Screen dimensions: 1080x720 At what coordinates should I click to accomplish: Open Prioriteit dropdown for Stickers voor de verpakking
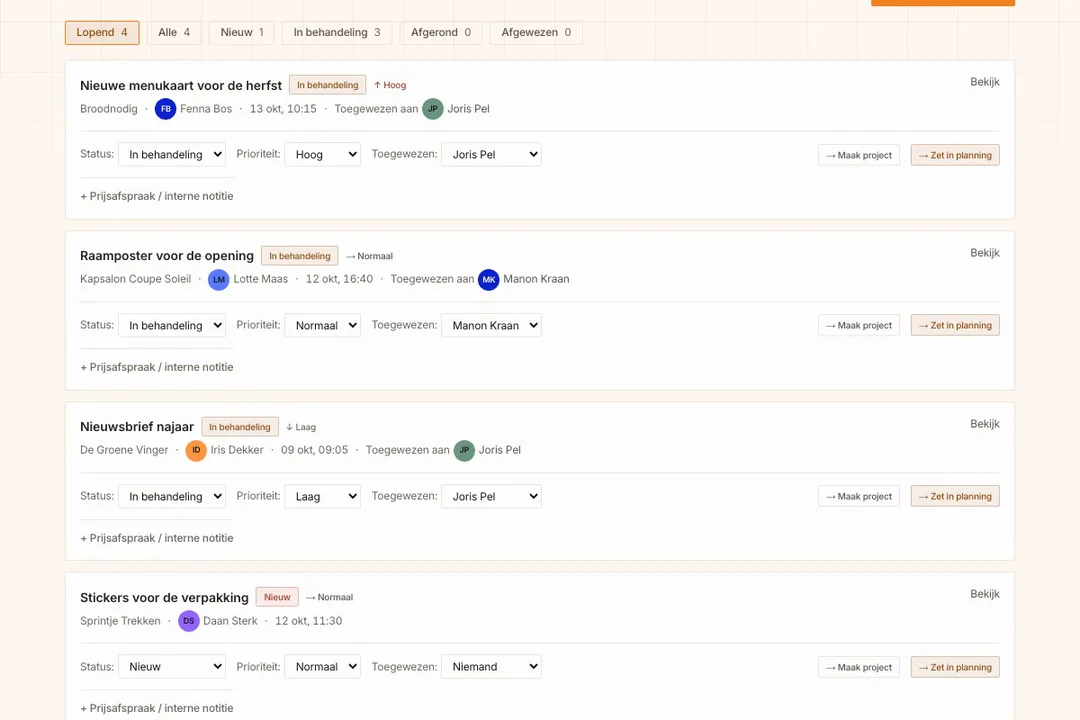[x=322, y=666]
